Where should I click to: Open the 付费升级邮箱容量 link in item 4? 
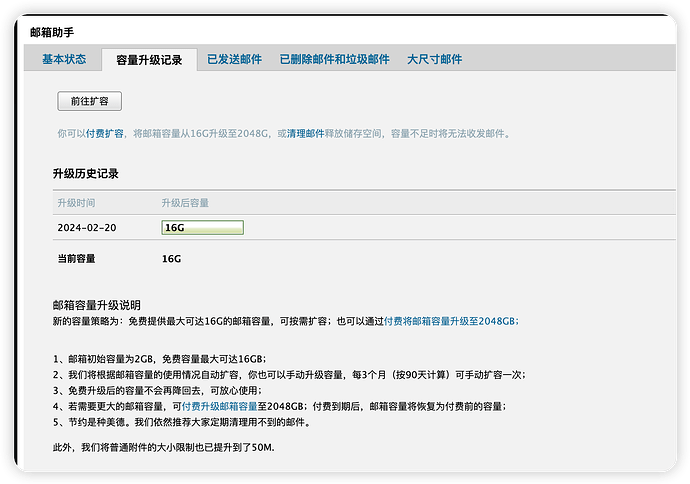pos(219,406)
